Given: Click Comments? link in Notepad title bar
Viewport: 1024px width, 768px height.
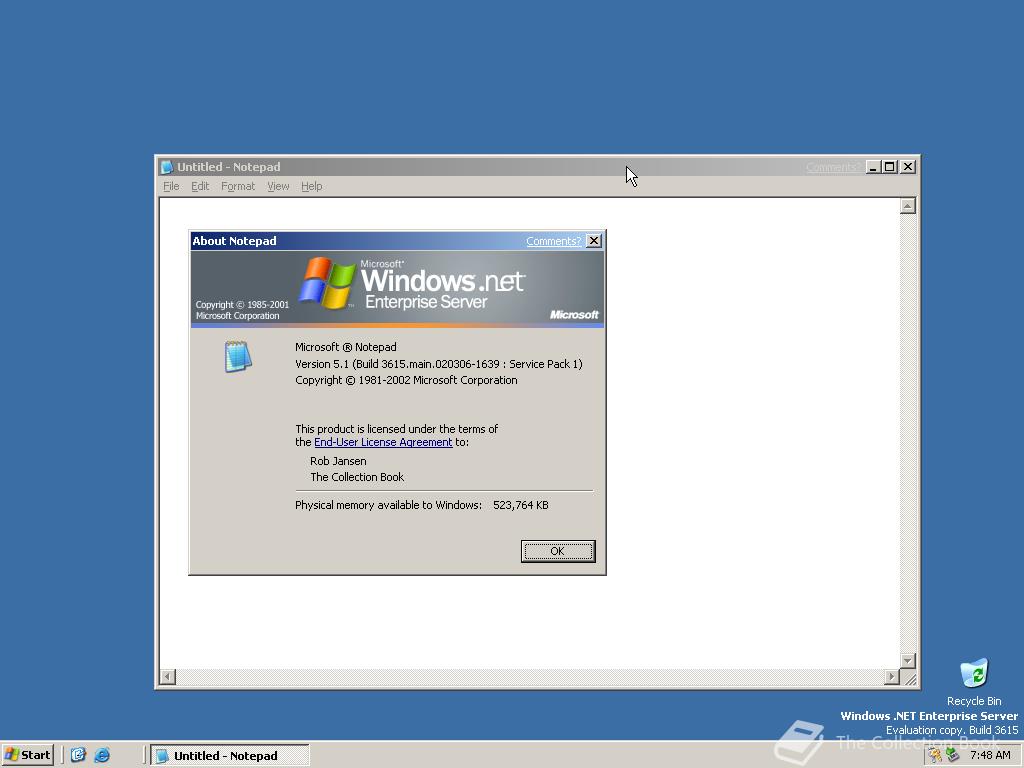Looking at the screenshot, I should pos(833,167).
